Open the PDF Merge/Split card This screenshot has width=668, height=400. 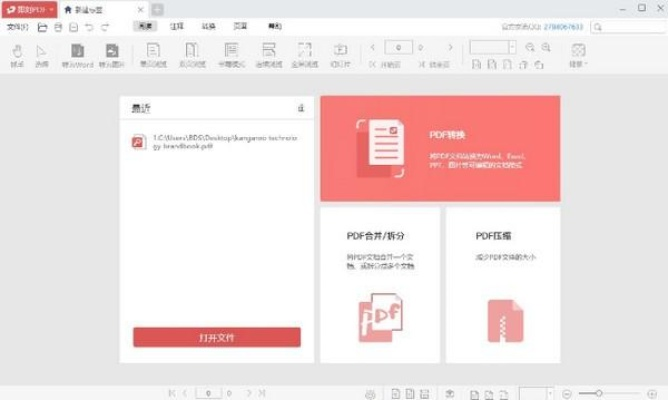pos(380,285)
